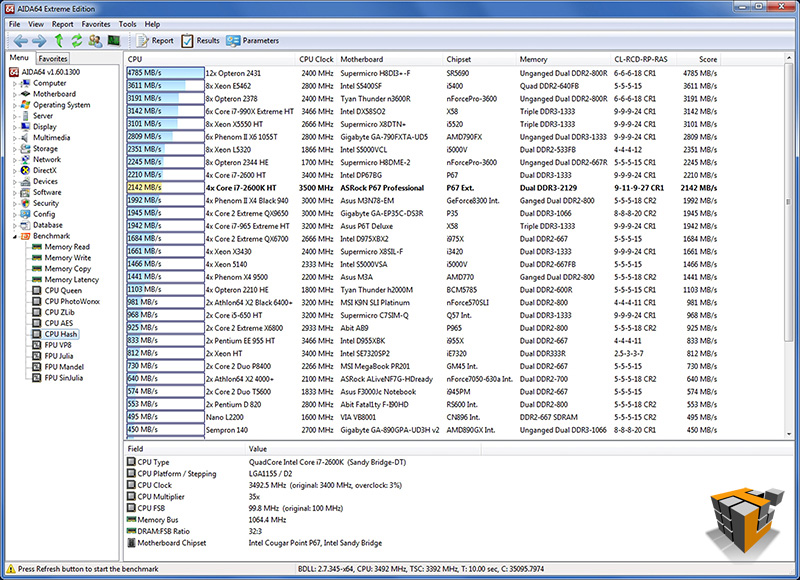This screenshot has height=580, width=800.
Task: Select the FPU VP8 benchmark icon
Action: point(37,345)
